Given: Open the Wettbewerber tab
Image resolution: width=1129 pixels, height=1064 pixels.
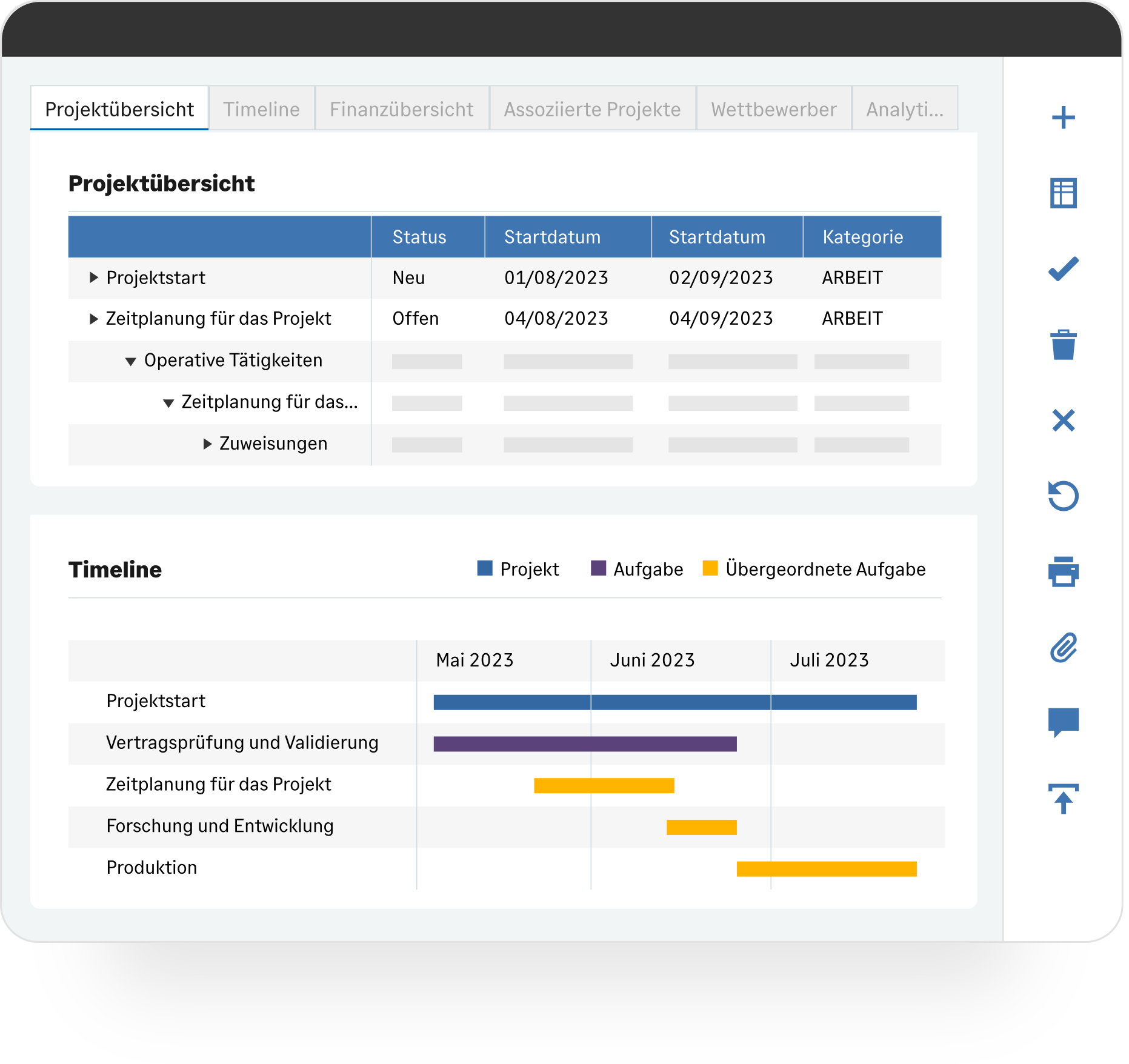Looking at the screenshot, I should [x=773, y=109].
